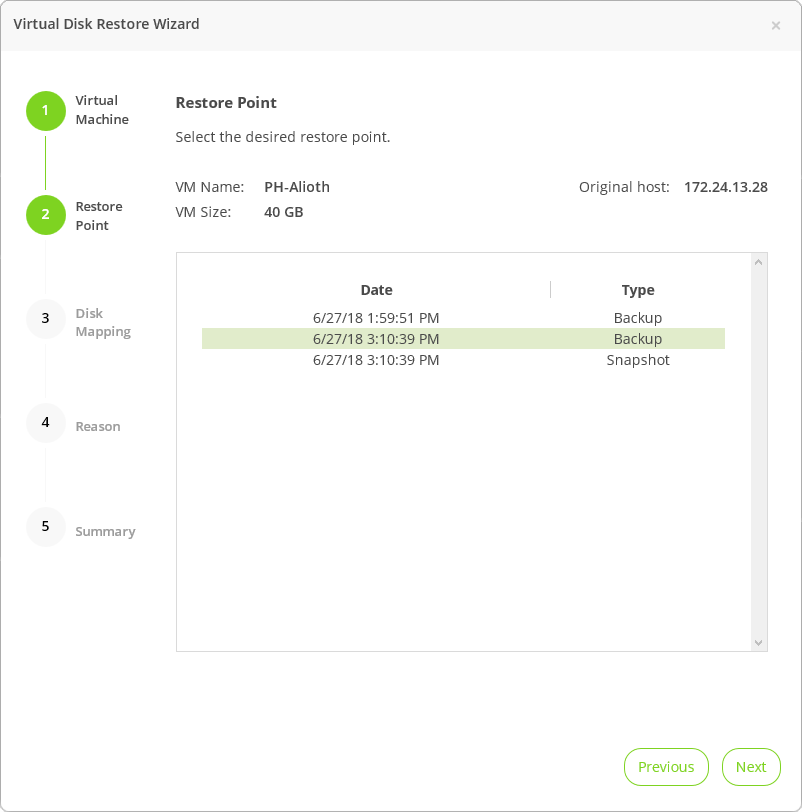This screenshot has height=812, width=802.
Task: Click step 2 circle icon
Action: click(x=45, y=215)
